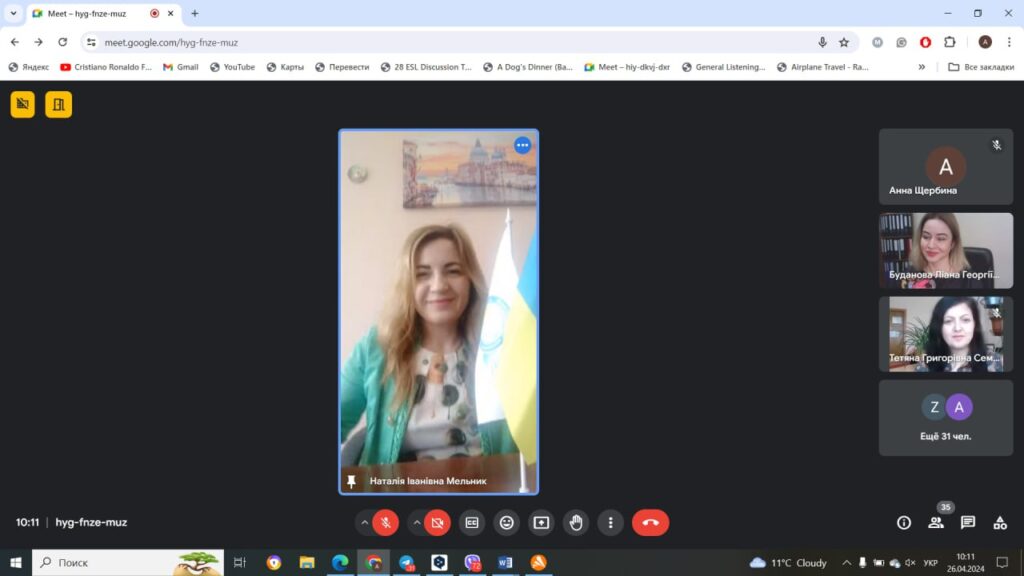Click Буданова Ліана video thumbnail
This screenshot has width=1024, height=576.
(945, 250)
